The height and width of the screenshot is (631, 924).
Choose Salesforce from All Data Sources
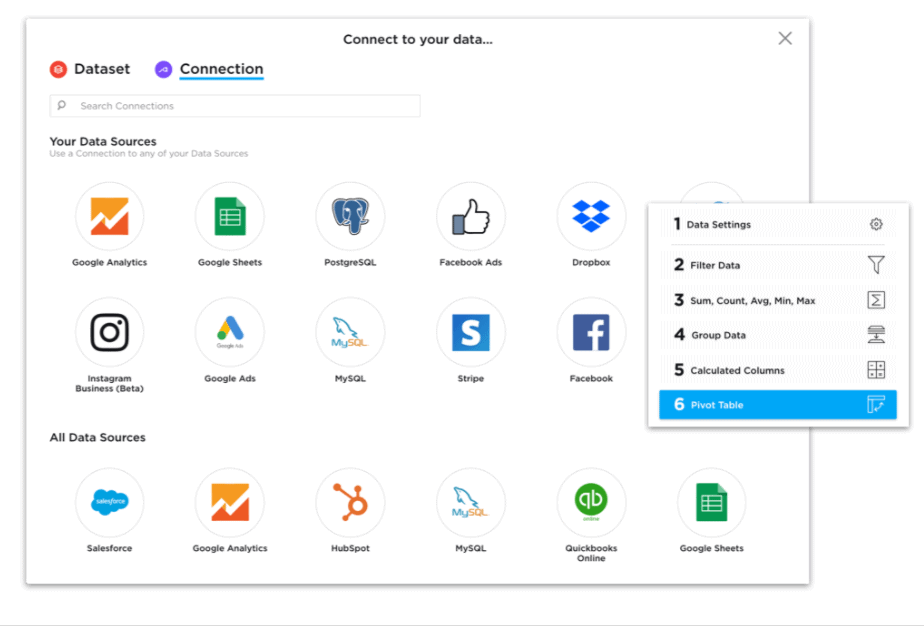tap(110, 503)
